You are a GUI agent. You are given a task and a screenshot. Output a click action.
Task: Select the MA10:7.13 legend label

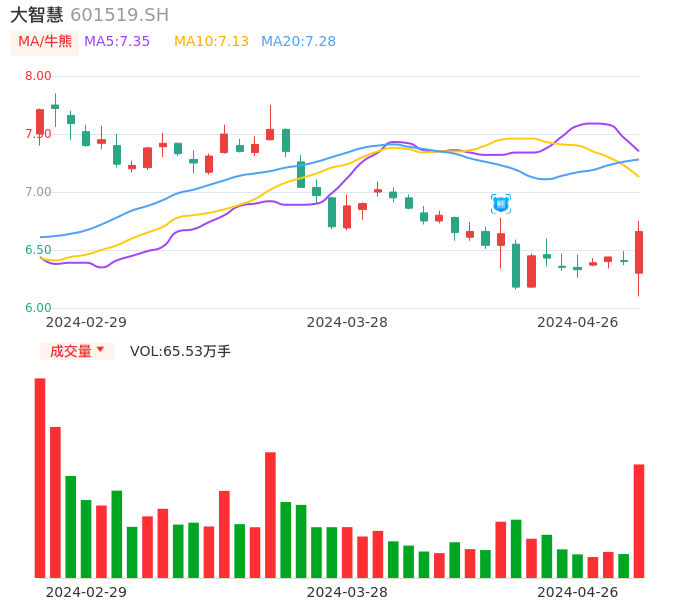(x=211, y=42)
